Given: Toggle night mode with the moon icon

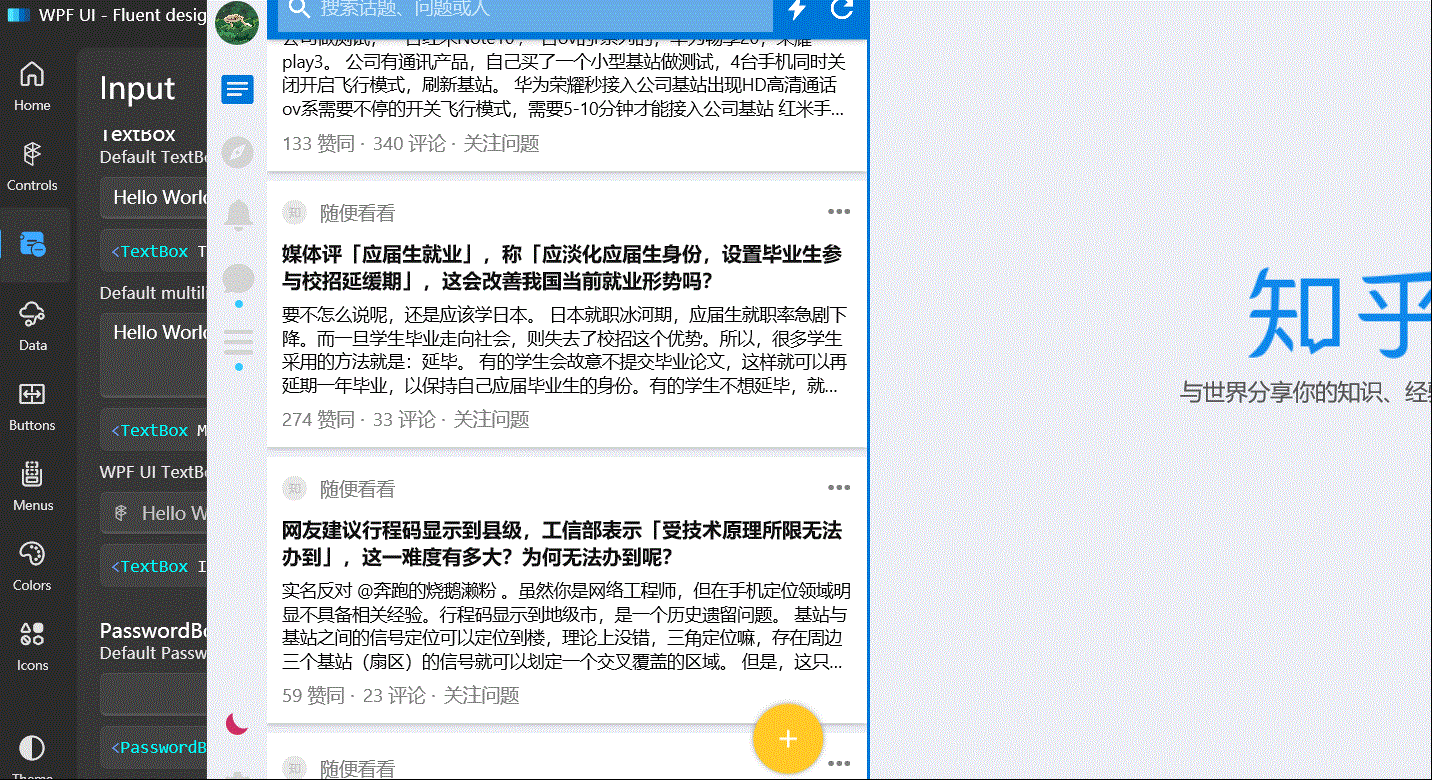Looking at the screenshot, I should click(x=237, y=723).
